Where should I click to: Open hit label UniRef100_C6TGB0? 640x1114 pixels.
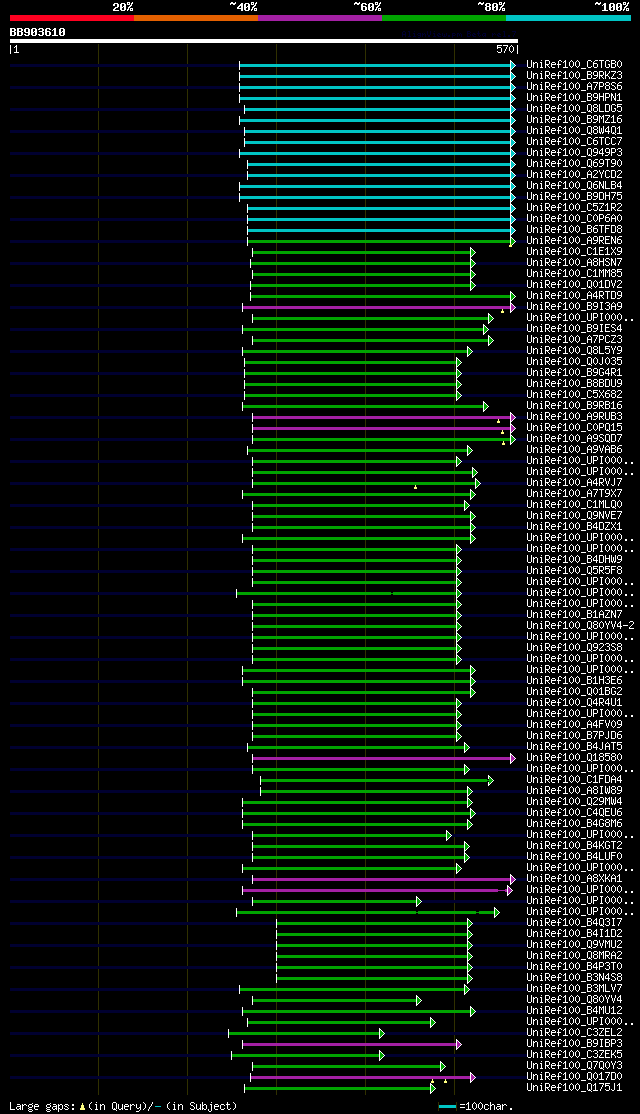click(x=575, y=65)
